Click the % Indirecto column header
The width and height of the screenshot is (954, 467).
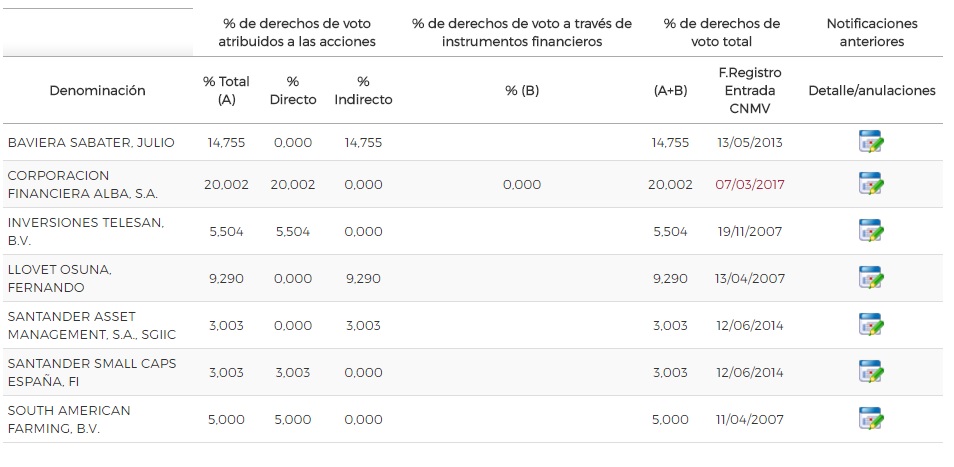[363, 90]
